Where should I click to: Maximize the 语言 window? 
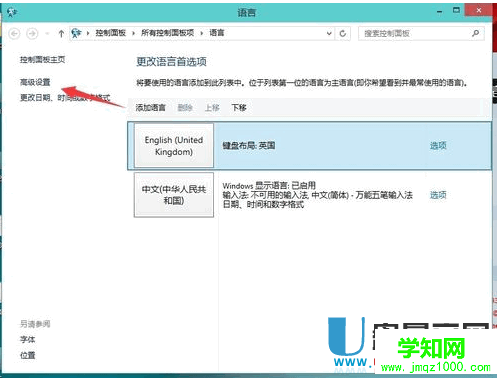tap(456, 11)
